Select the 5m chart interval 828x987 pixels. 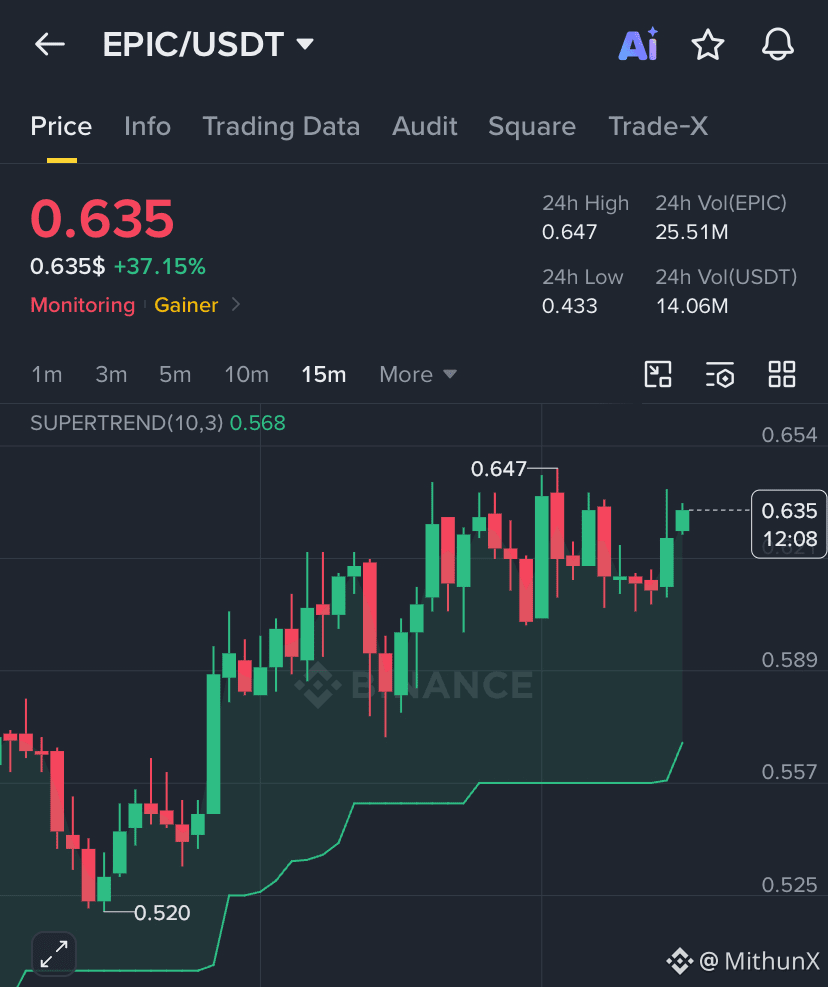(175, 375)
